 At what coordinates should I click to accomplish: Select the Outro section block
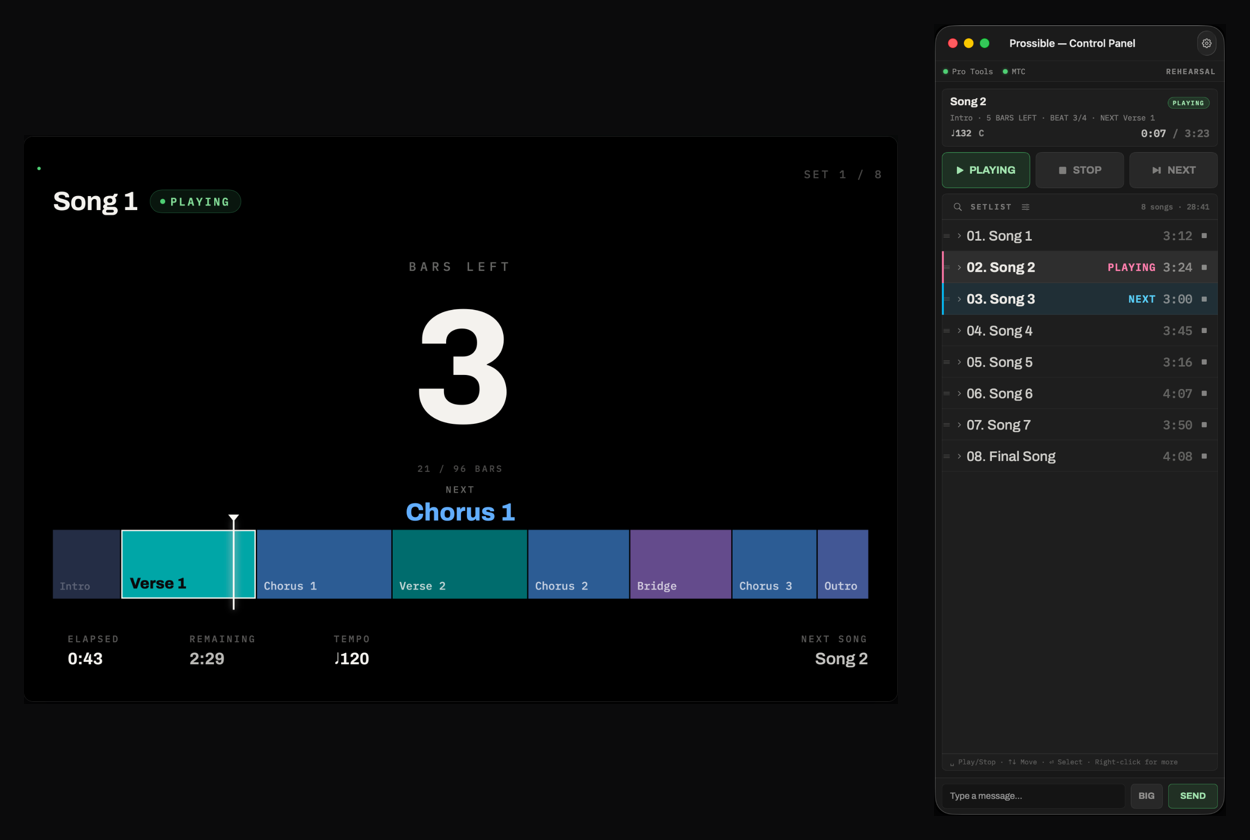point(843,564)
